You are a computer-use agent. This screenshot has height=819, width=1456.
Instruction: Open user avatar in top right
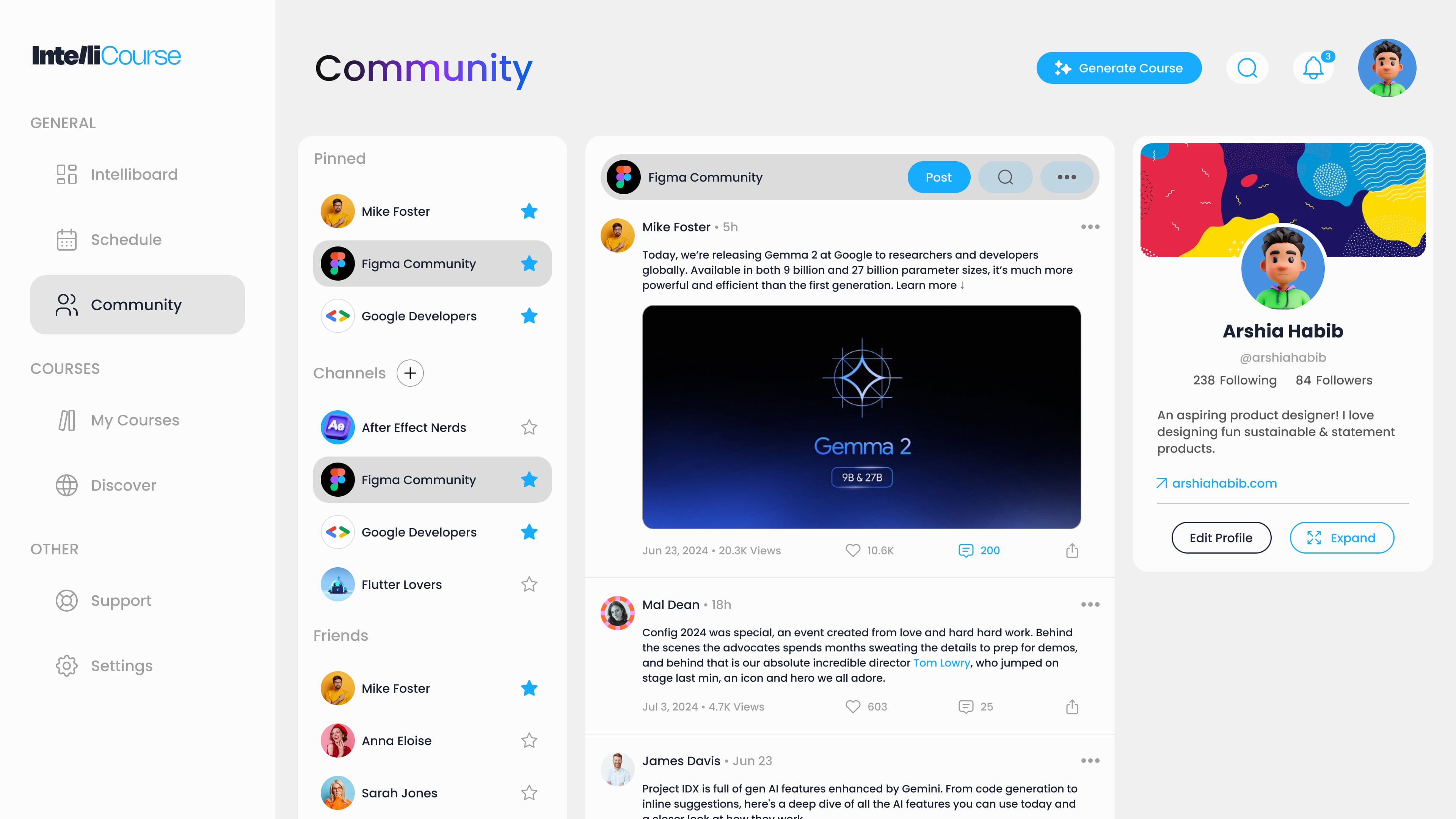click(x=1387, y=68)
